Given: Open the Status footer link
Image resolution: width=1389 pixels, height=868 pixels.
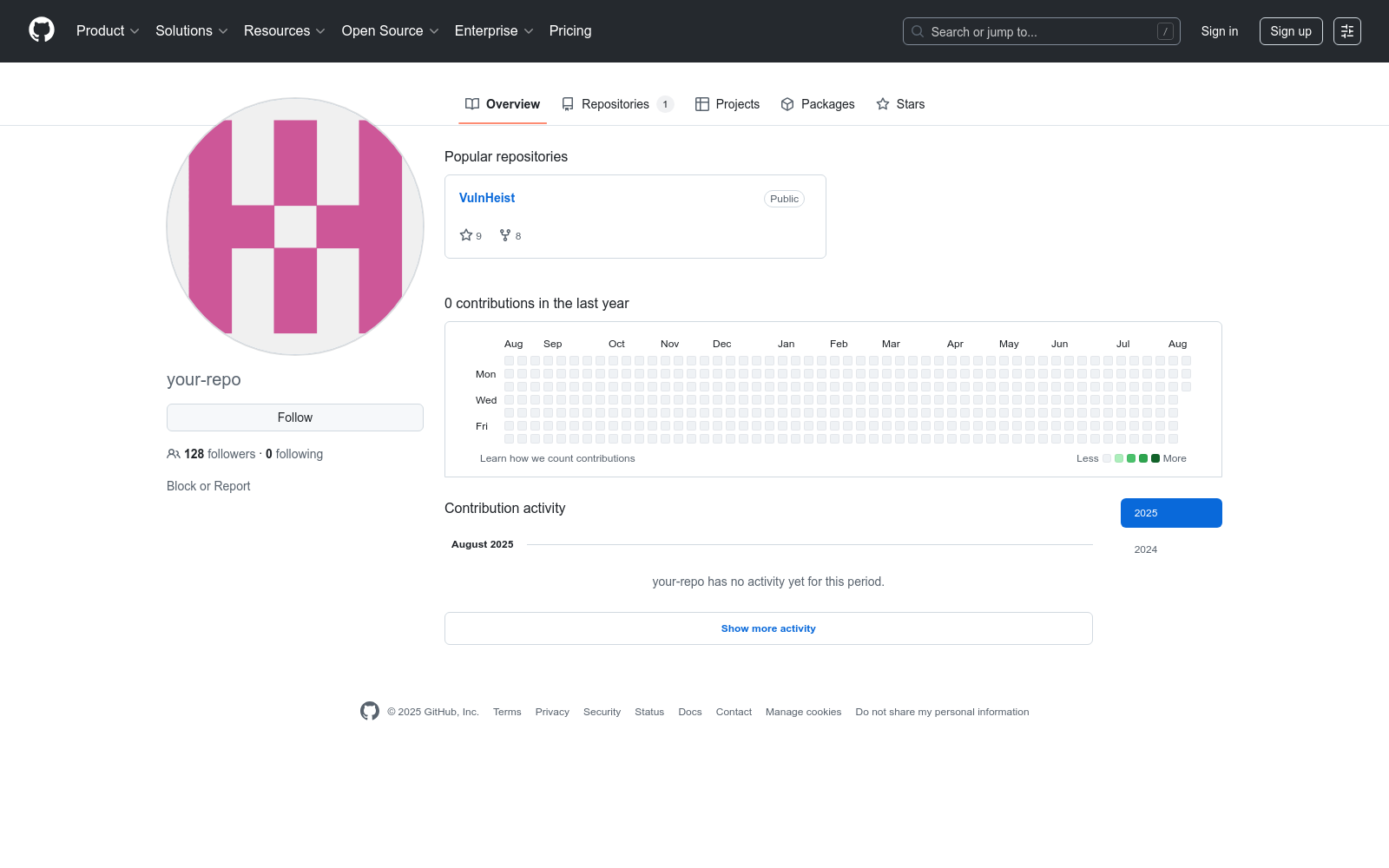Looking at the screenshot, I should pyautogui.click(x=649, y=712).
